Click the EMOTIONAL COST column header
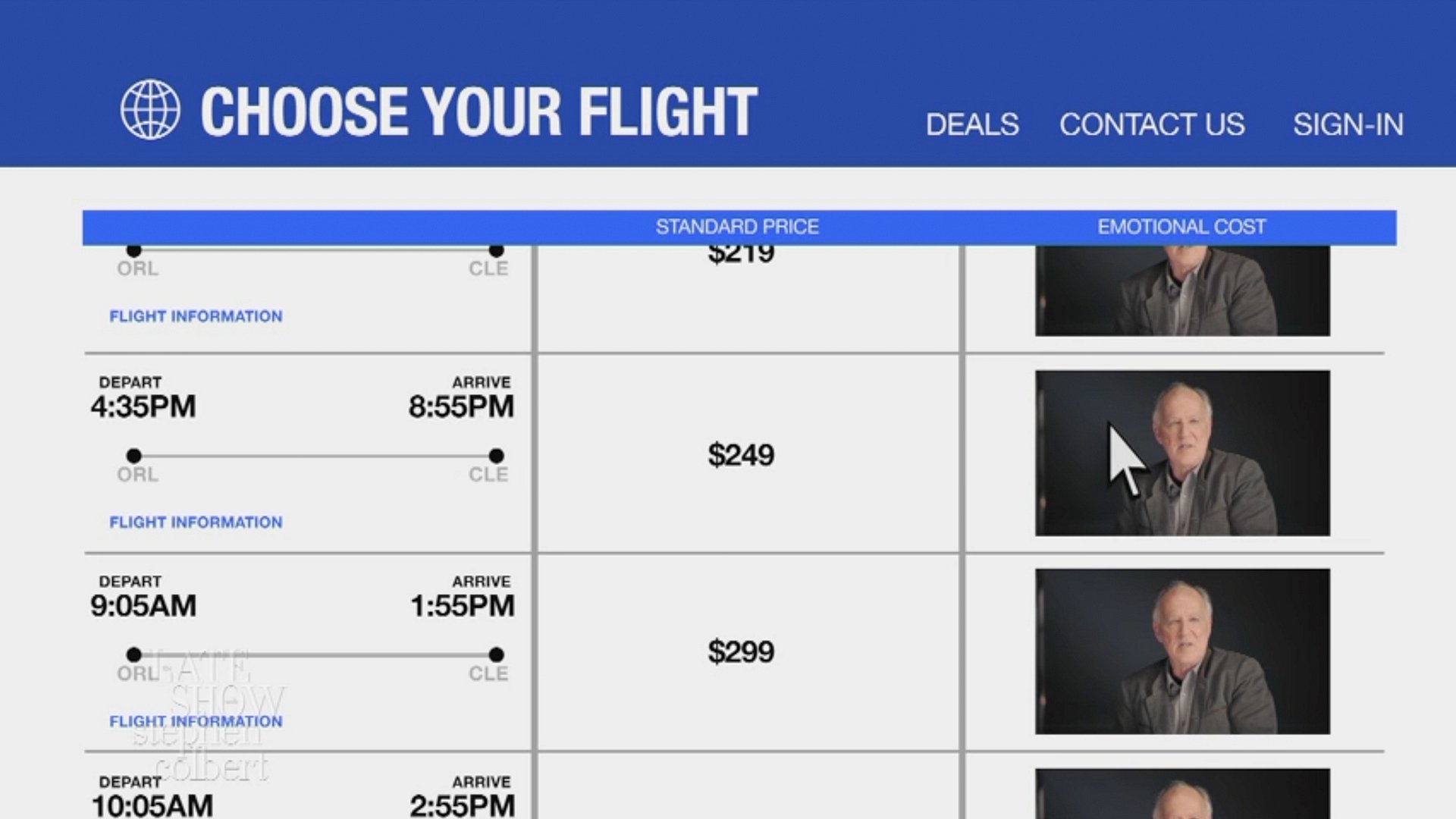 (x=1181, y=227)
